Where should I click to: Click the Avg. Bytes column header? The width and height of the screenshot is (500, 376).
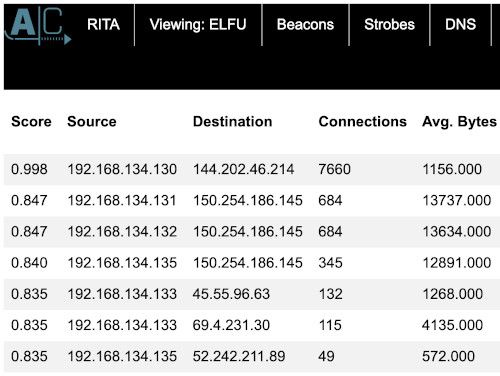point(459,122)
